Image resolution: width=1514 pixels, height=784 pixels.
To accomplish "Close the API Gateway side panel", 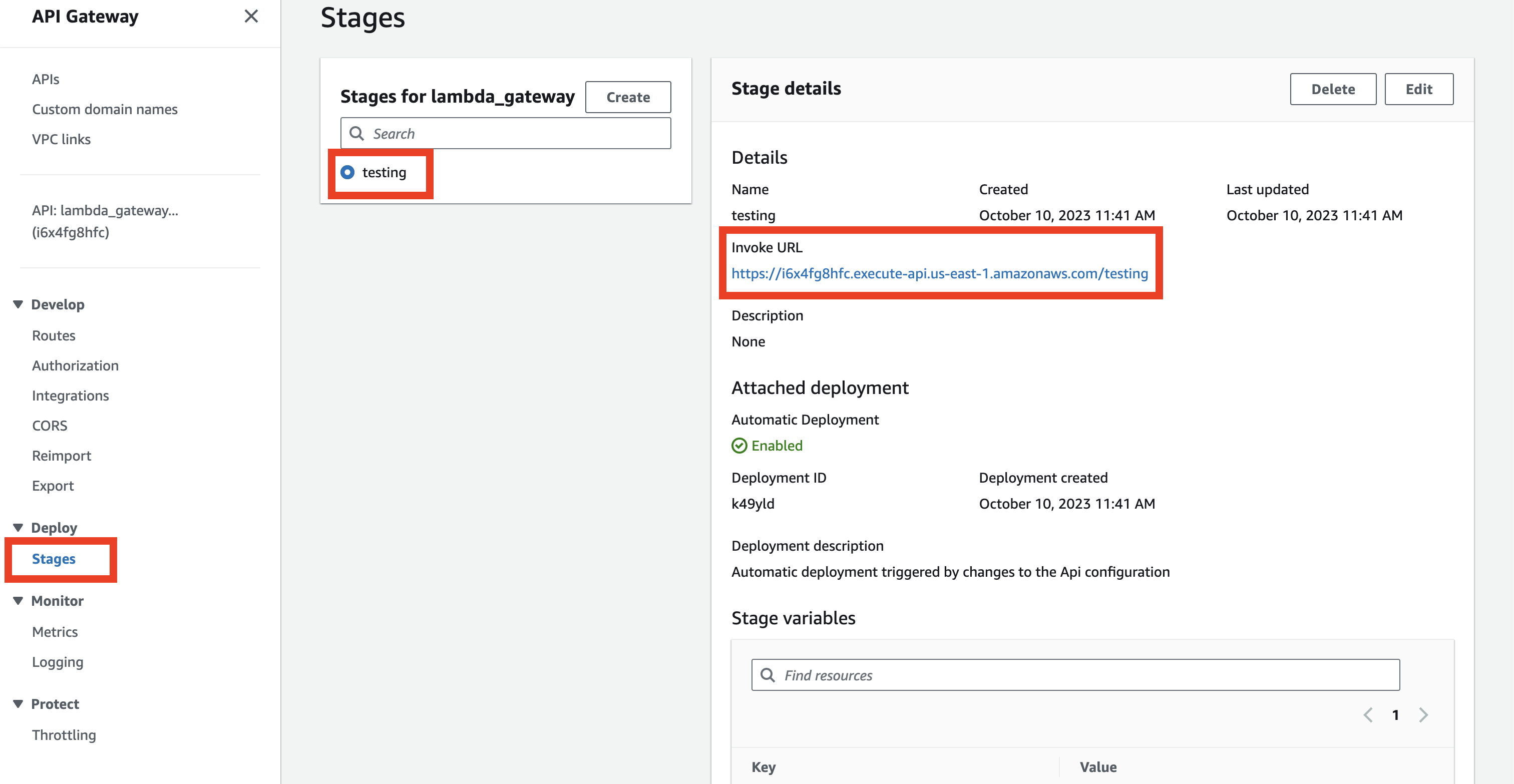I will pyautogui.click(x=251, y=17).
